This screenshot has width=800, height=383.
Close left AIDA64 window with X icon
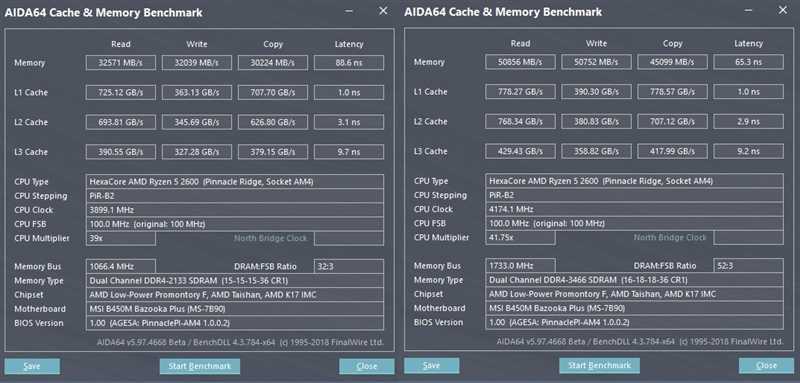coord(383,11)
